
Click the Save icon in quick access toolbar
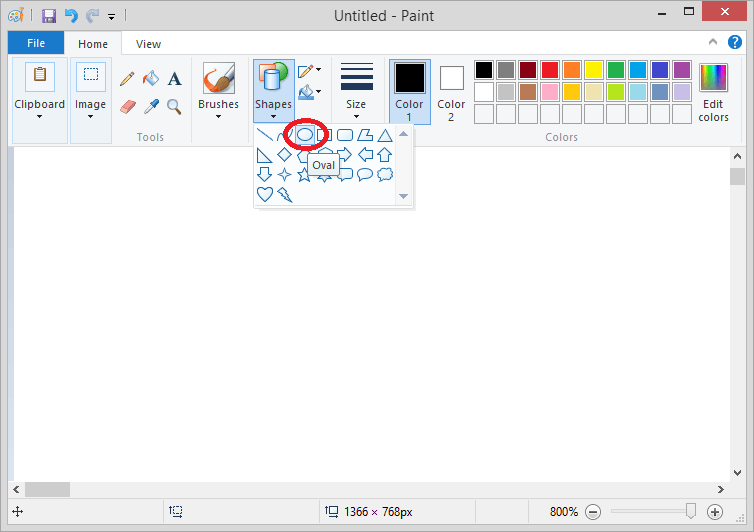point(49,16)
